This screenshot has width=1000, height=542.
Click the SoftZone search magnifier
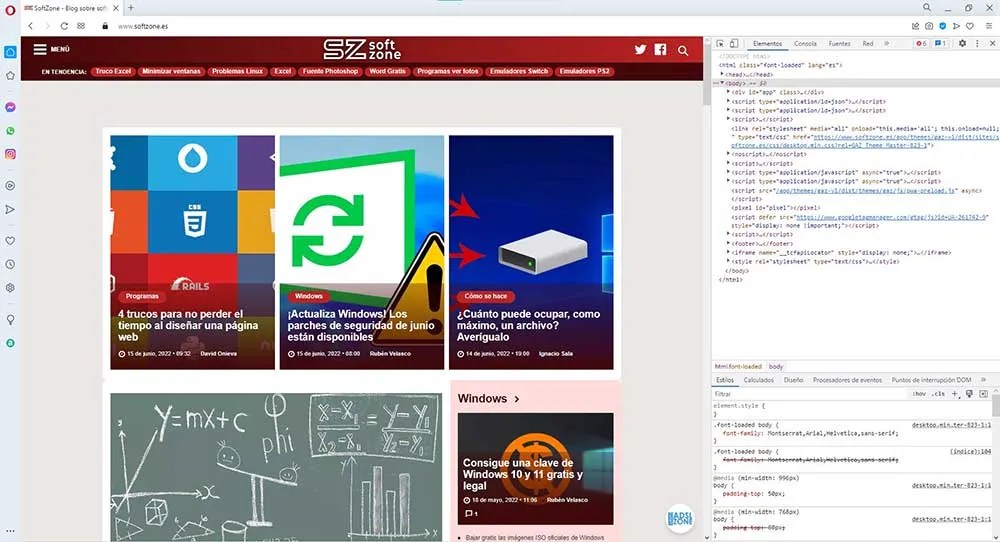(683, 50)
